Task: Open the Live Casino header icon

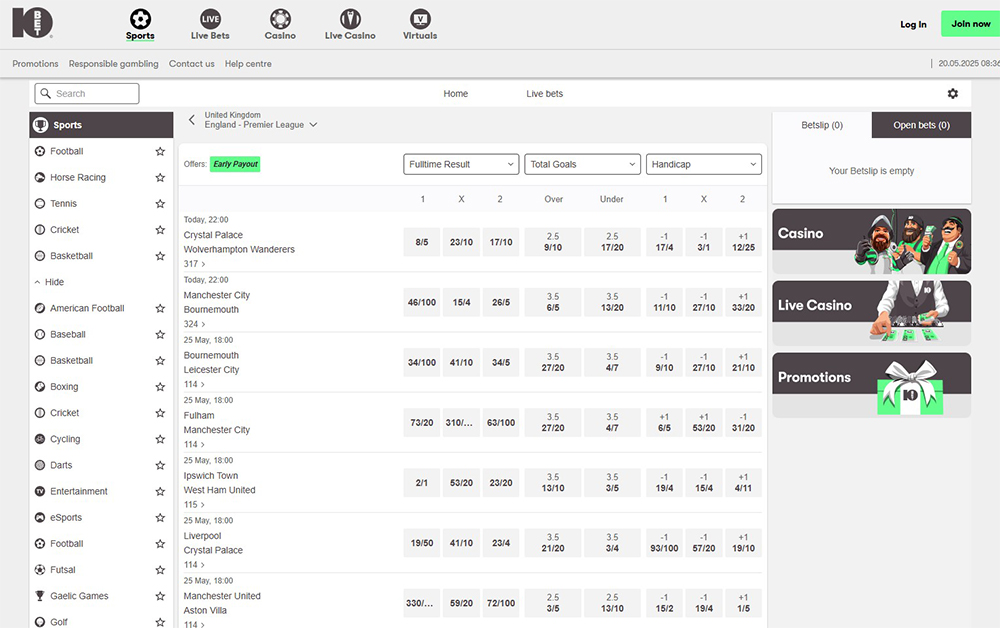Action: coord(350,19)
